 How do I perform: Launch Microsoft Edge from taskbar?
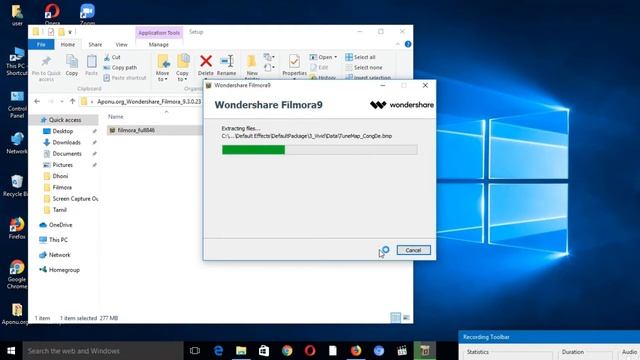click(218, 351)
